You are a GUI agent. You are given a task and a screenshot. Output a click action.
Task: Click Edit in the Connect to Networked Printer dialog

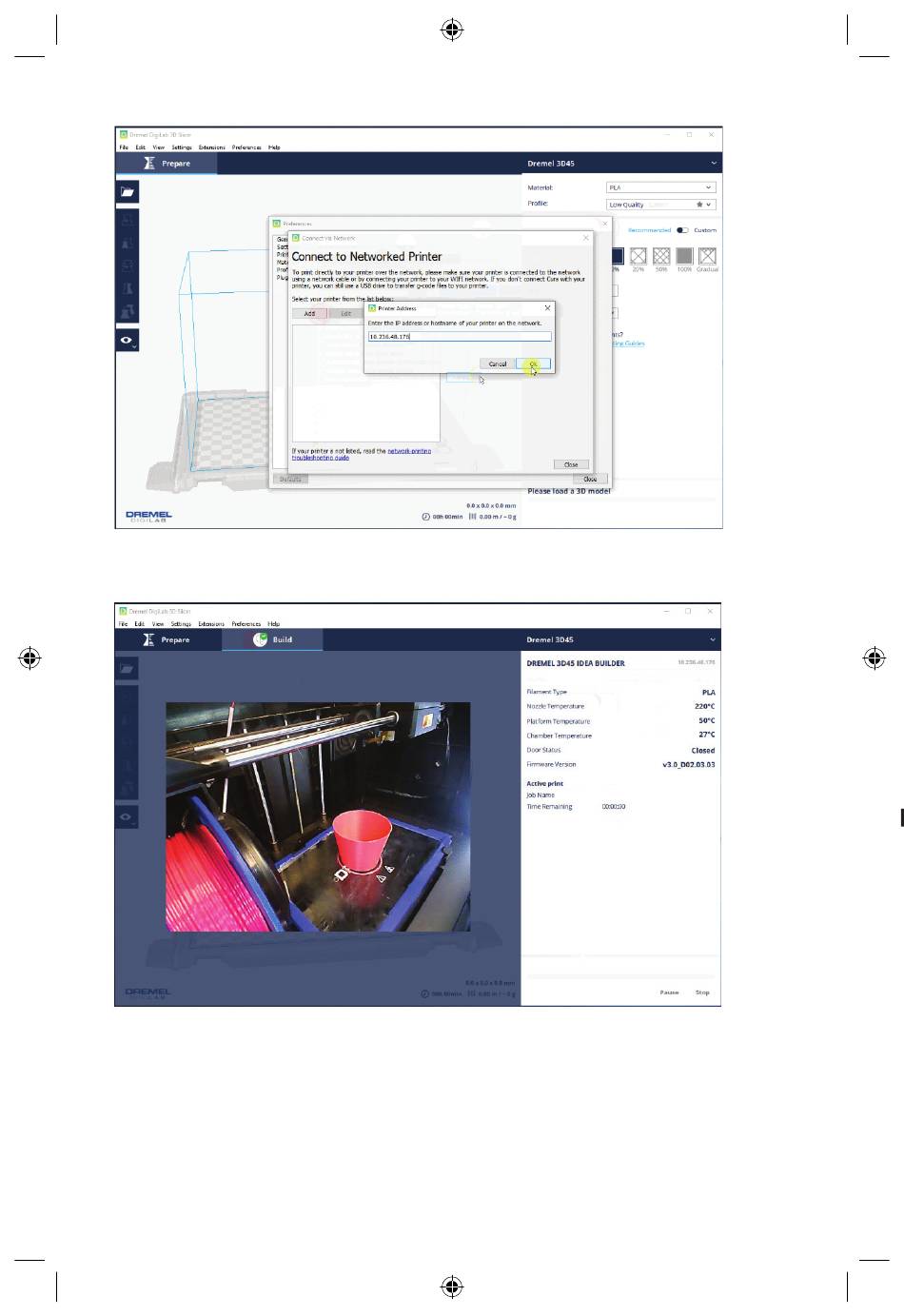[345, 313]
